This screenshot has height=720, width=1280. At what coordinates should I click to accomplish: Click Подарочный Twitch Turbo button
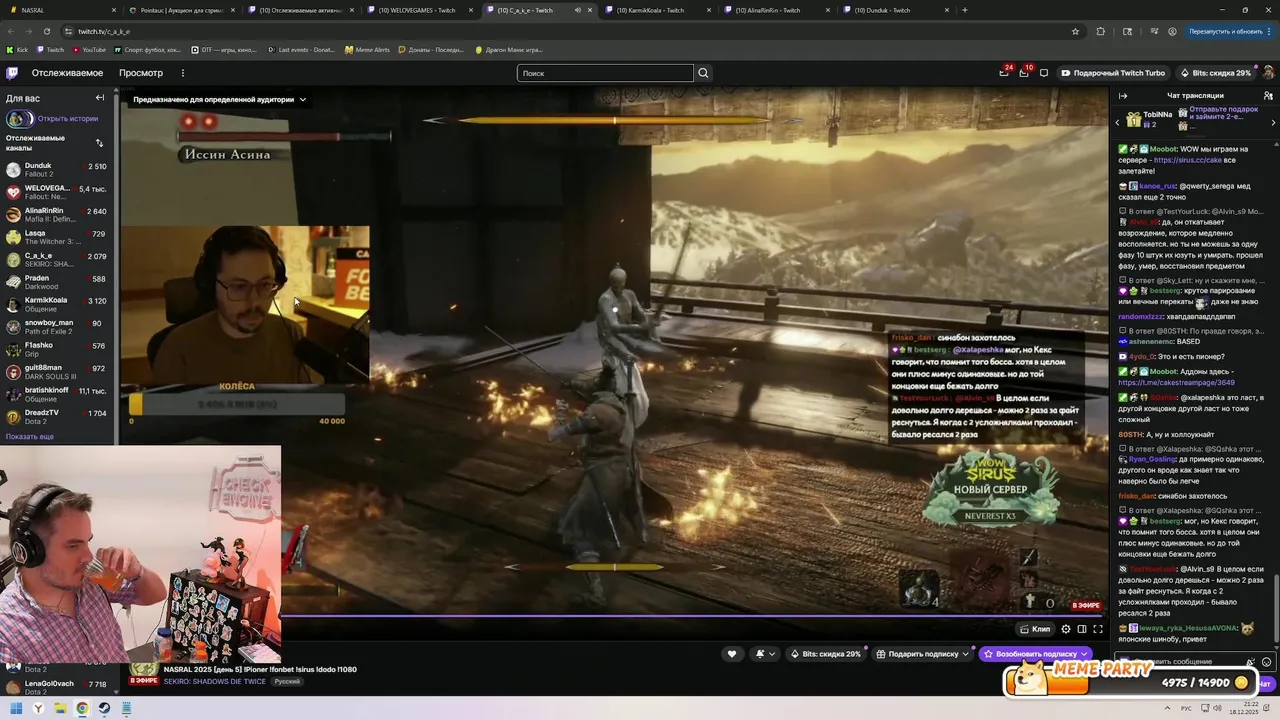[x=1113, y=73]
